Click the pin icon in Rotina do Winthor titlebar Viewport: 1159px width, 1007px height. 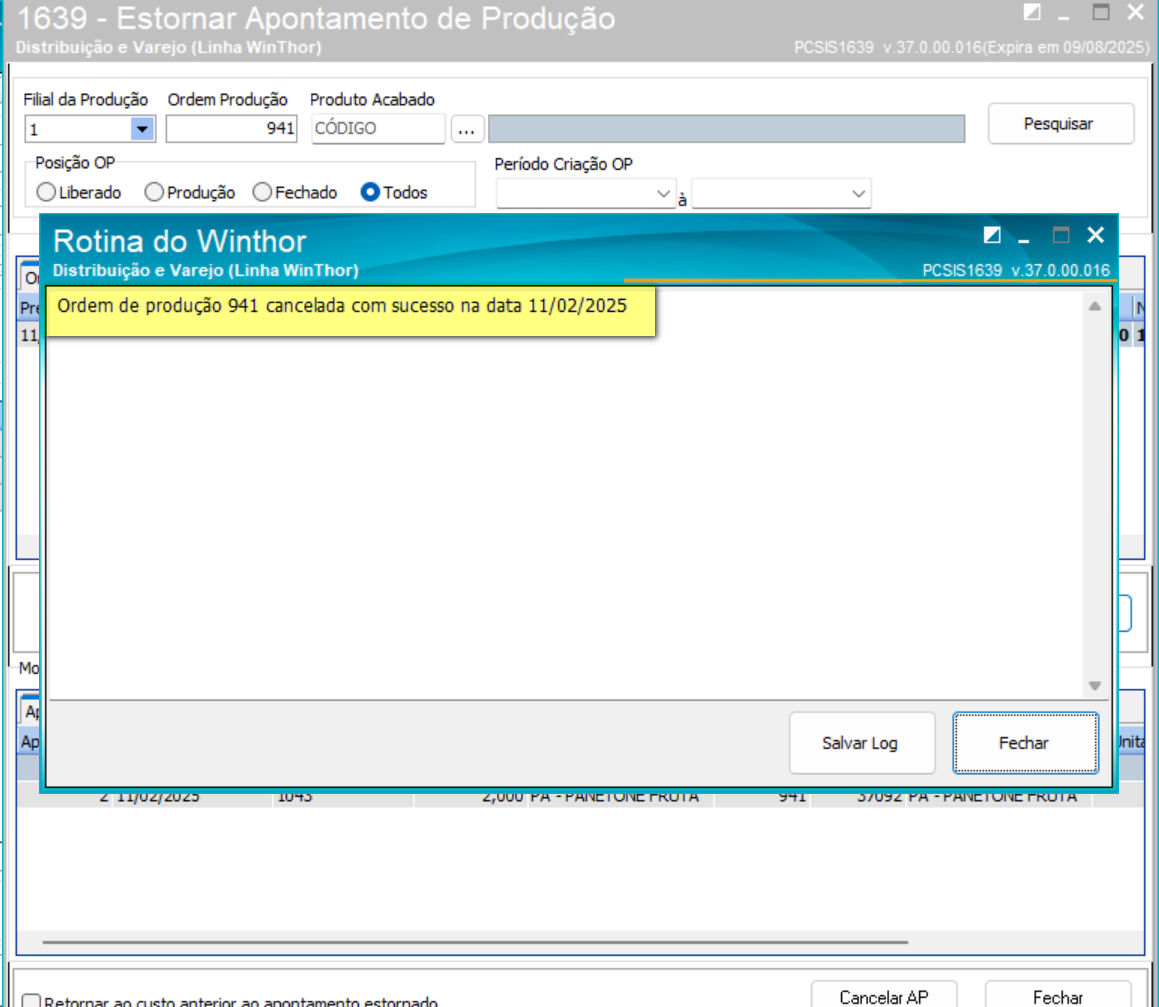coord(992,235)
